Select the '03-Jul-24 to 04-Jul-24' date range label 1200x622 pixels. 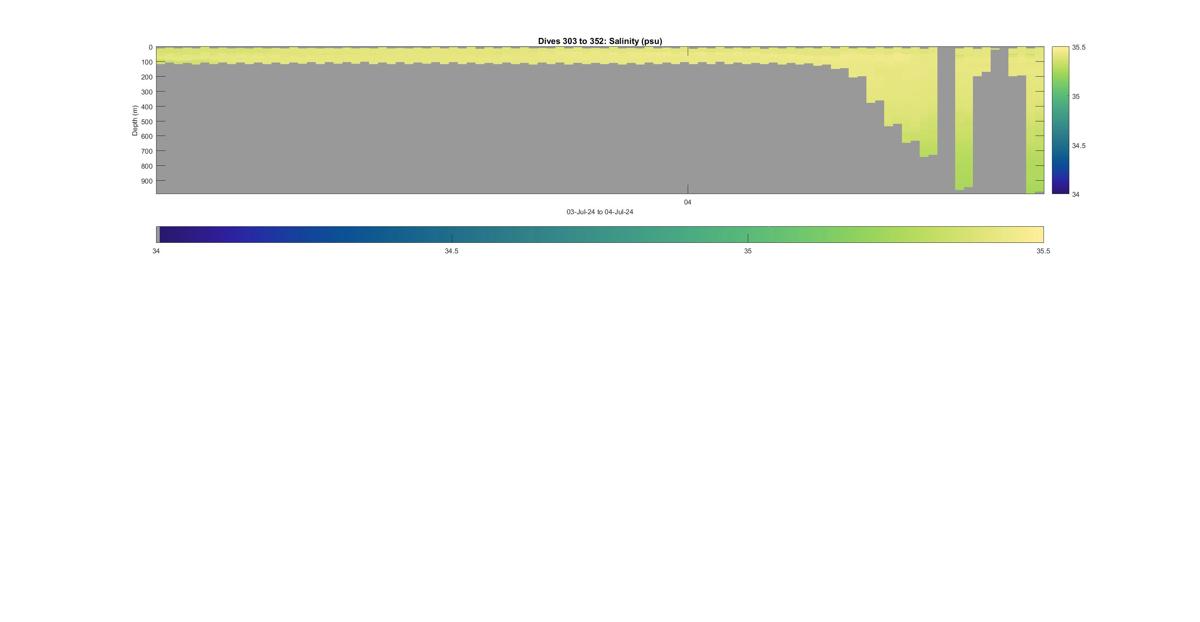pyautogui.click(x=600, y=212)
